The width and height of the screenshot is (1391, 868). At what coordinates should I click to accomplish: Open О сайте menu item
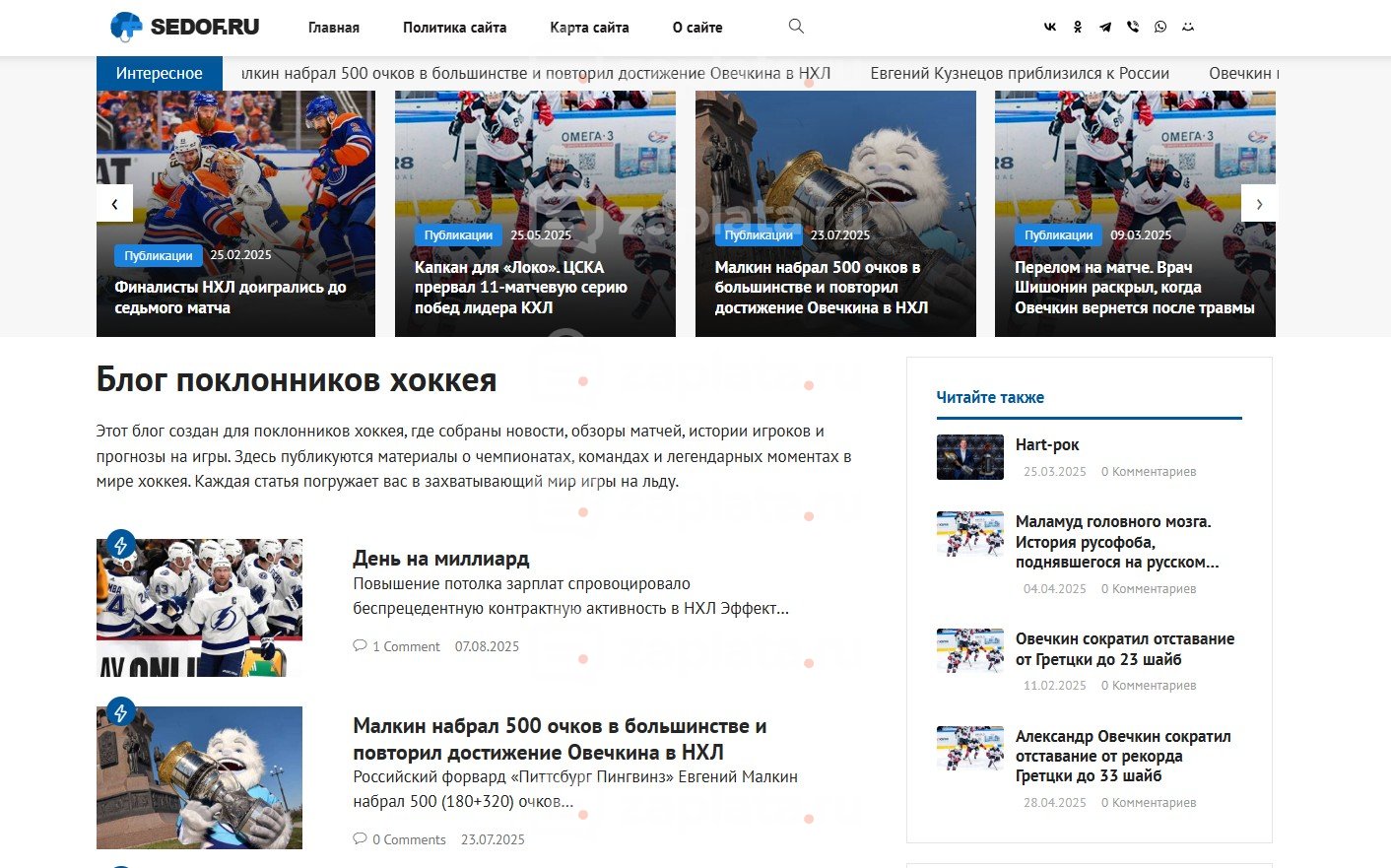click(697, 28)
